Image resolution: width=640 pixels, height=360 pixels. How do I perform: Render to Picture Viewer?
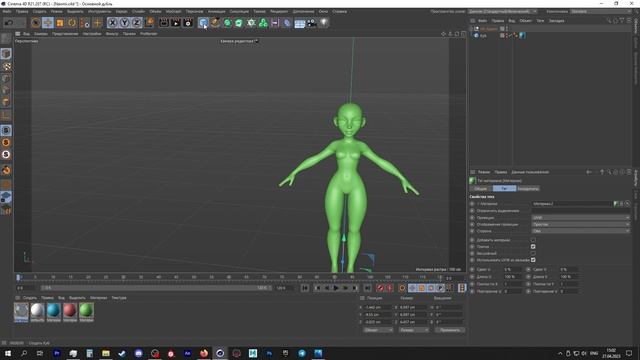[176, 23]
